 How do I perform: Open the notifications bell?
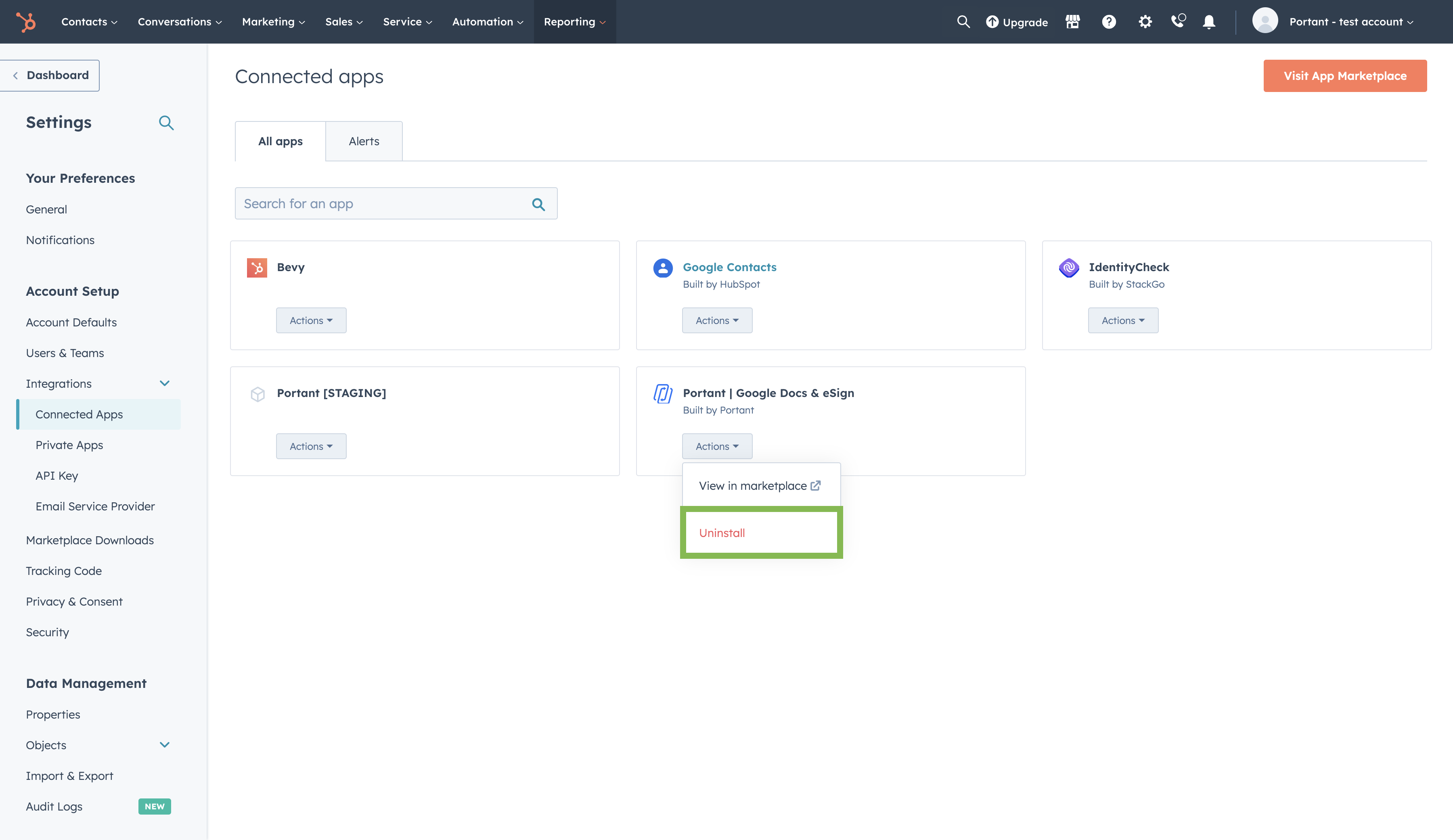(x=1209, y=22)
